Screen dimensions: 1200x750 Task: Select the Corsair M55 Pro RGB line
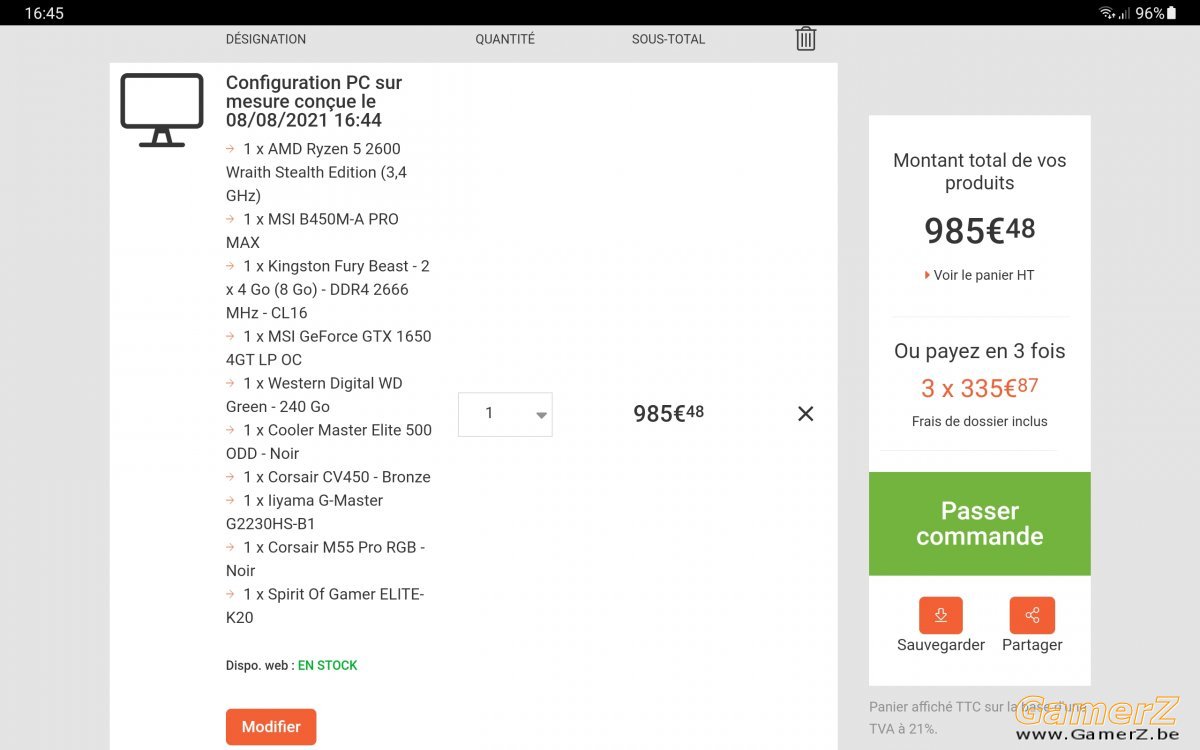click(x=328, y=559)
